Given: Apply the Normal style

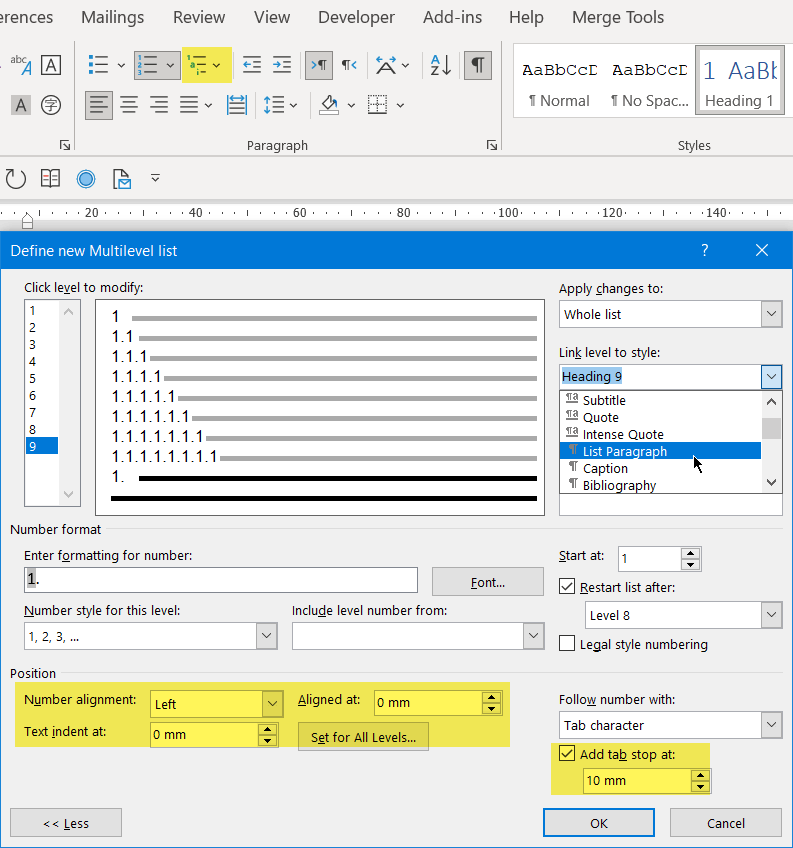Looking at the screenshot, I should coord(559,81).
